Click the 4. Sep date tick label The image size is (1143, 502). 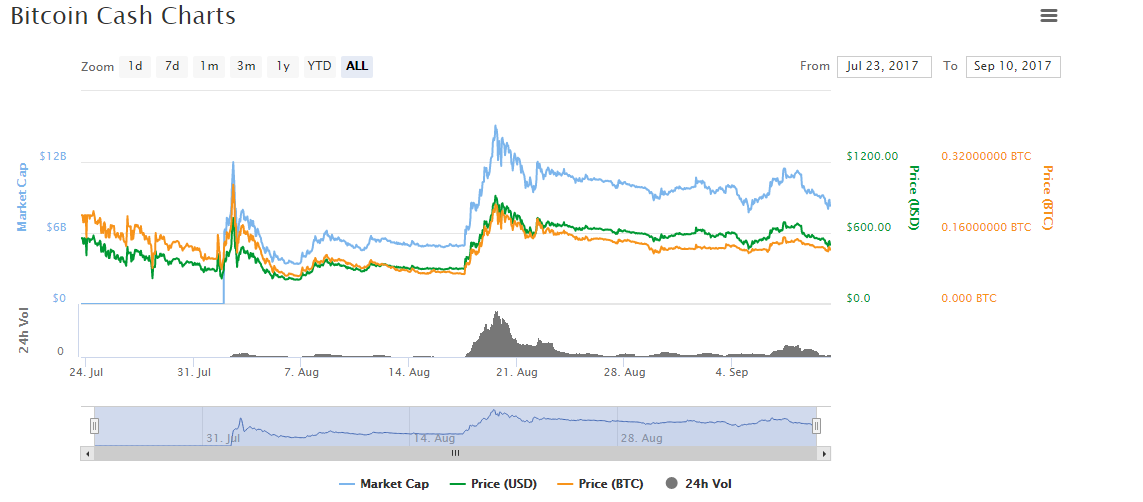731,372
